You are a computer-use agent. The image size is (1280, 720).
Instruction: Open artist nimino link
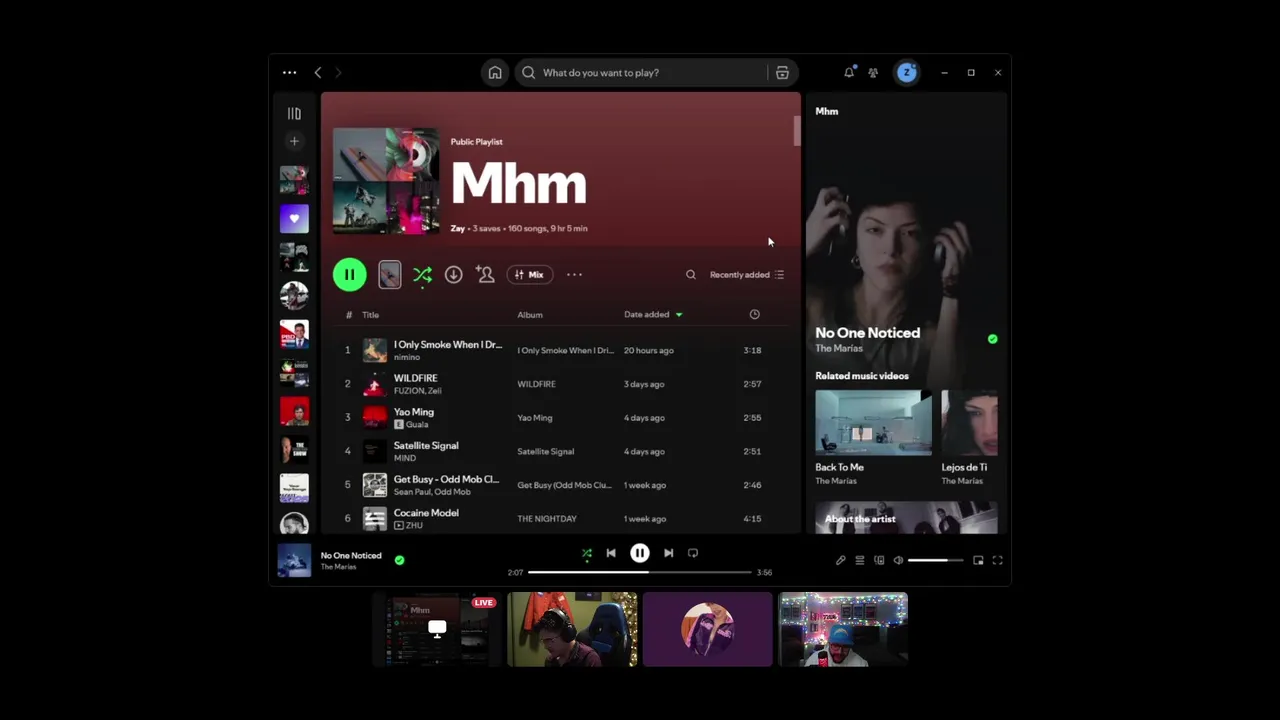coord(406,357)
